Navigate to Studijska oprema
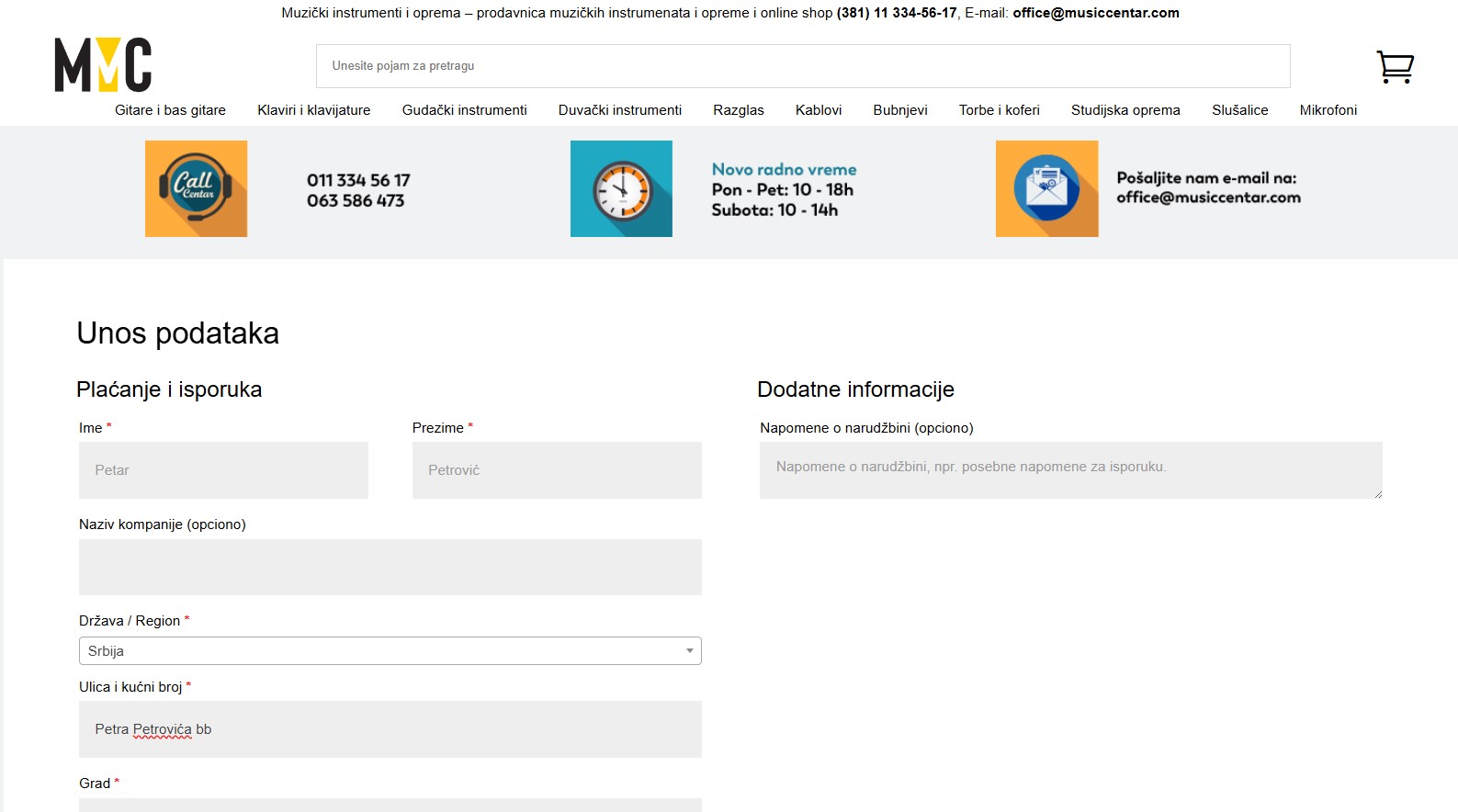Screen dimensions: 1458x812 click(1125, 110)
